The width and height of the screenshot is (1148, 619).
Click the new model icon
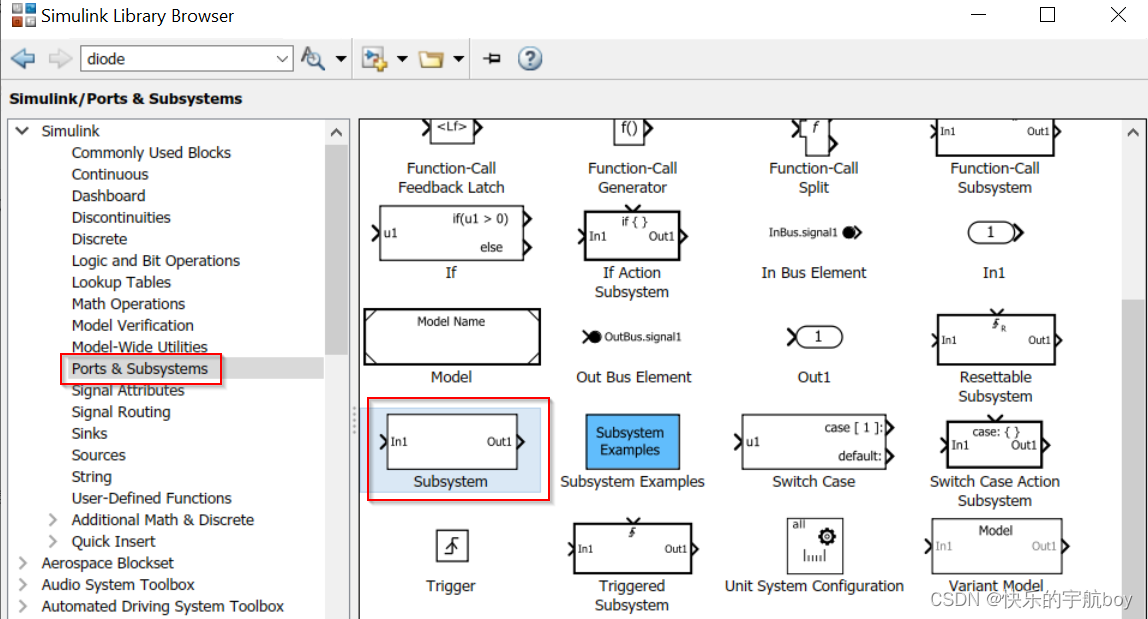374,59
